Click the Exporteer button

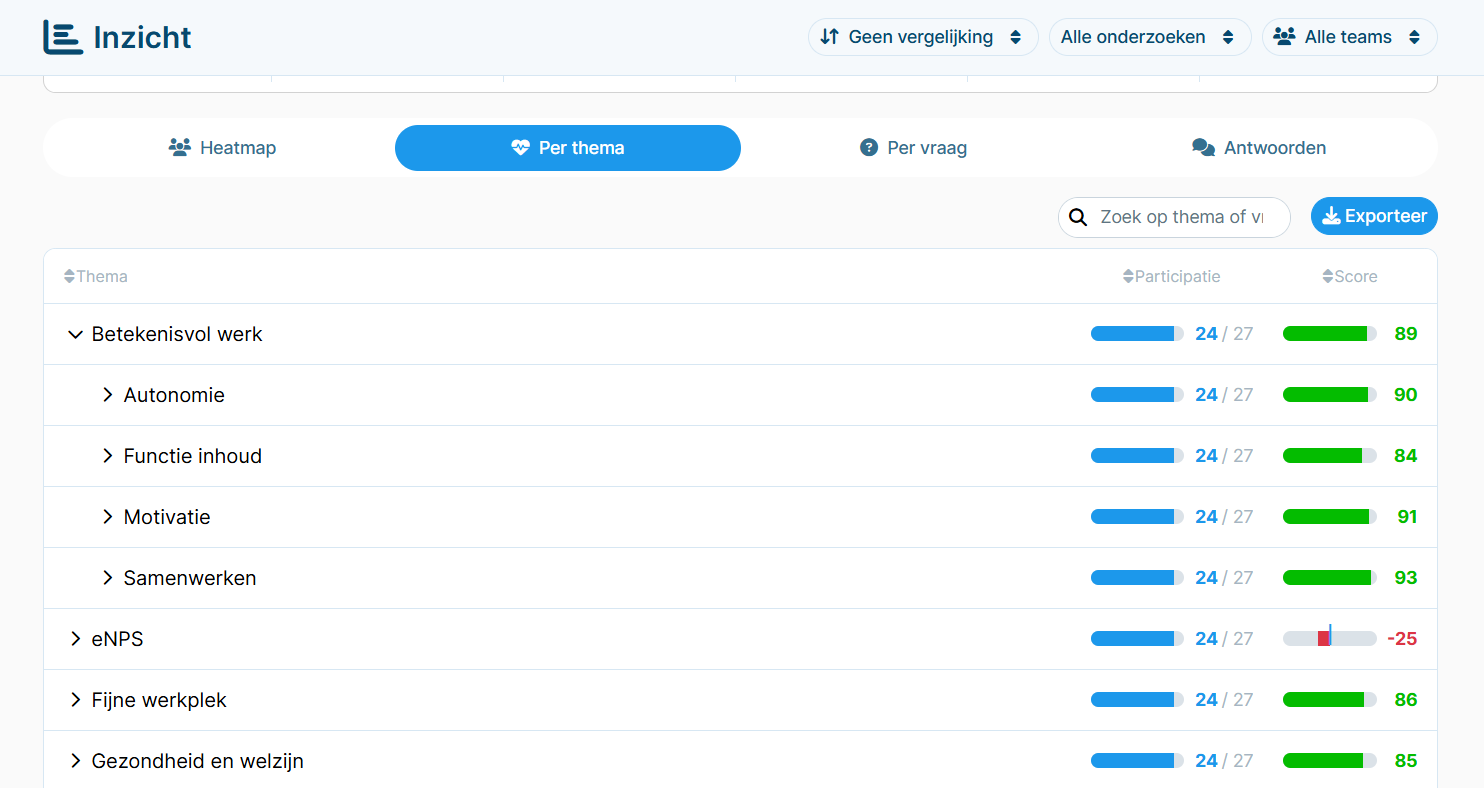[1374, 216]
